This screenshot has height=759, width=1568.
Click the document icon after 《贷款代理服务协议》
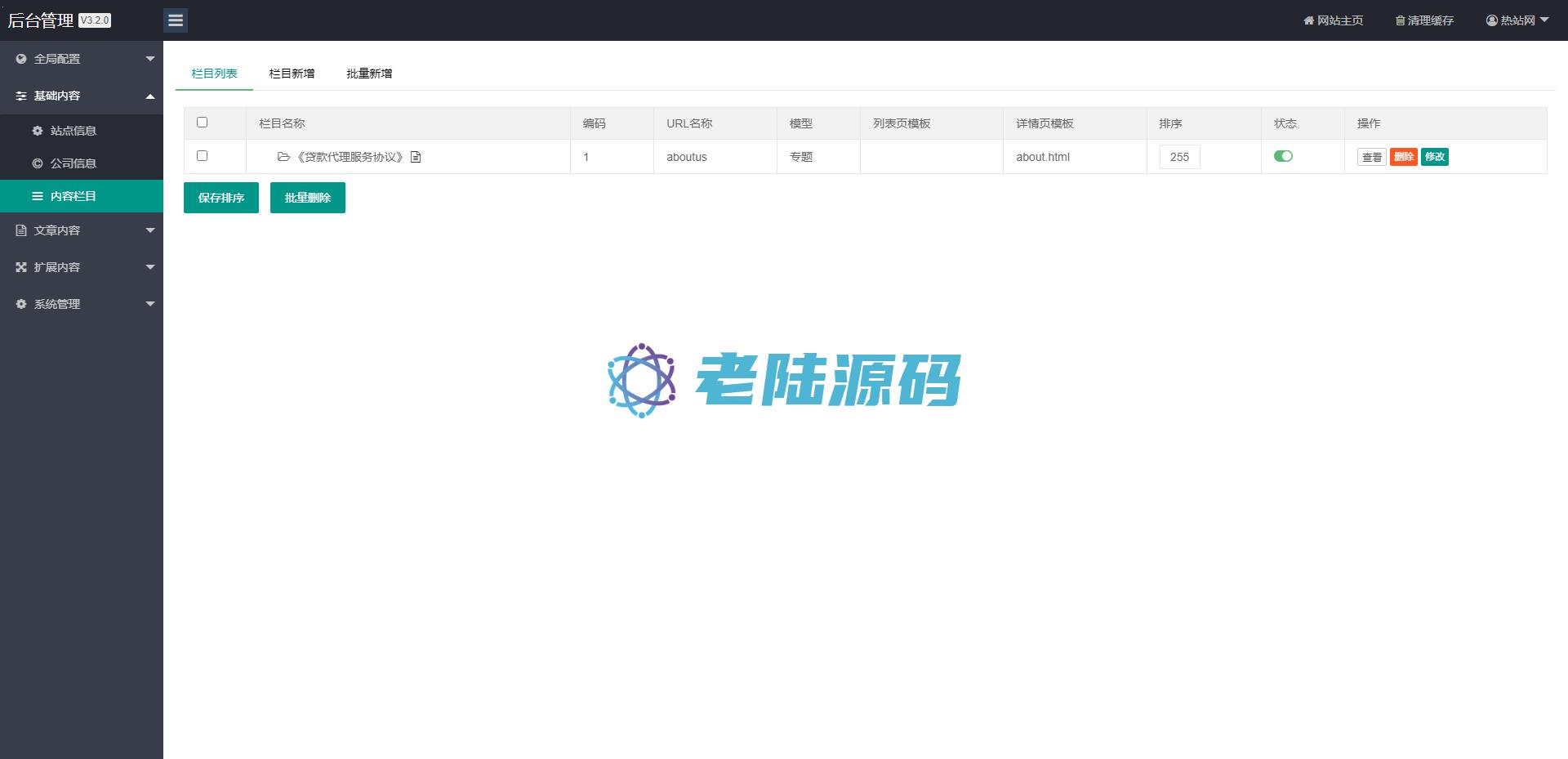coord(416,157)
